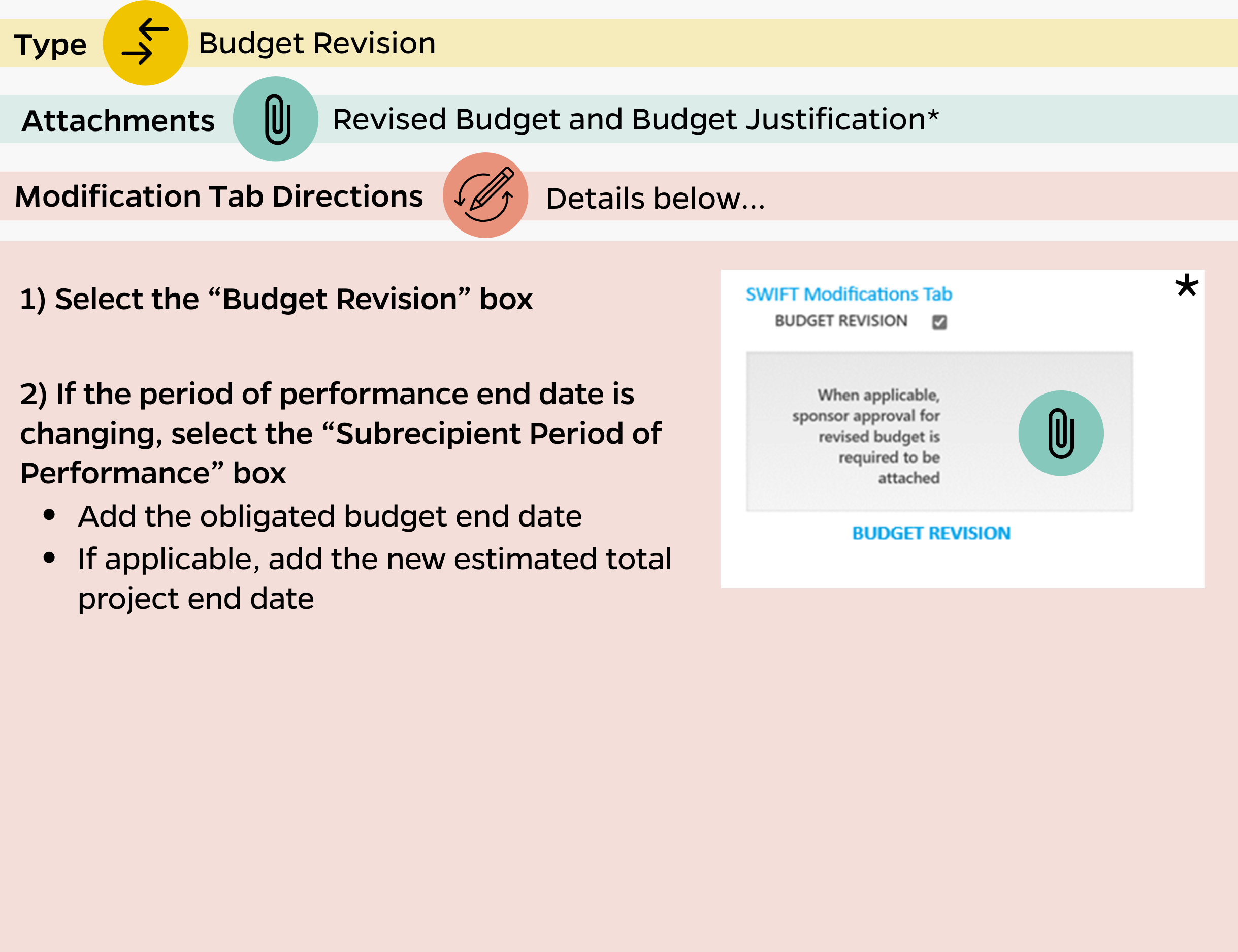Click the 'Attachments' label
1238x952 pixels.
118,120
